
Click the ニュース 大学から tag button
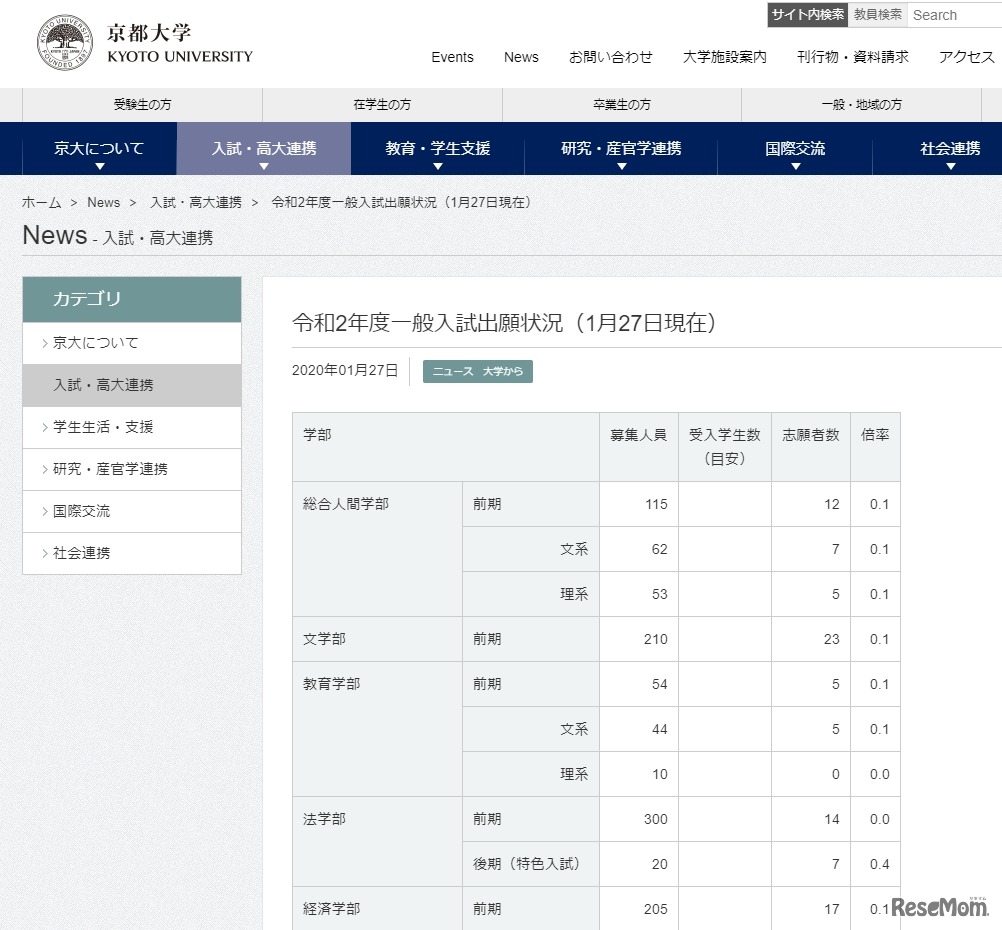tap(478, 370)
